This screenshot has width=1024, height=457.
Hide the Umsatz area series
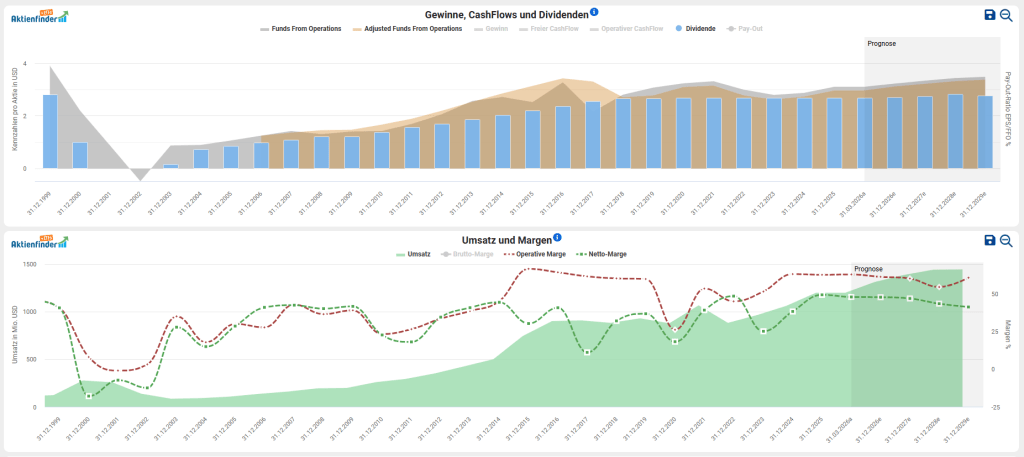click(414, 254)
